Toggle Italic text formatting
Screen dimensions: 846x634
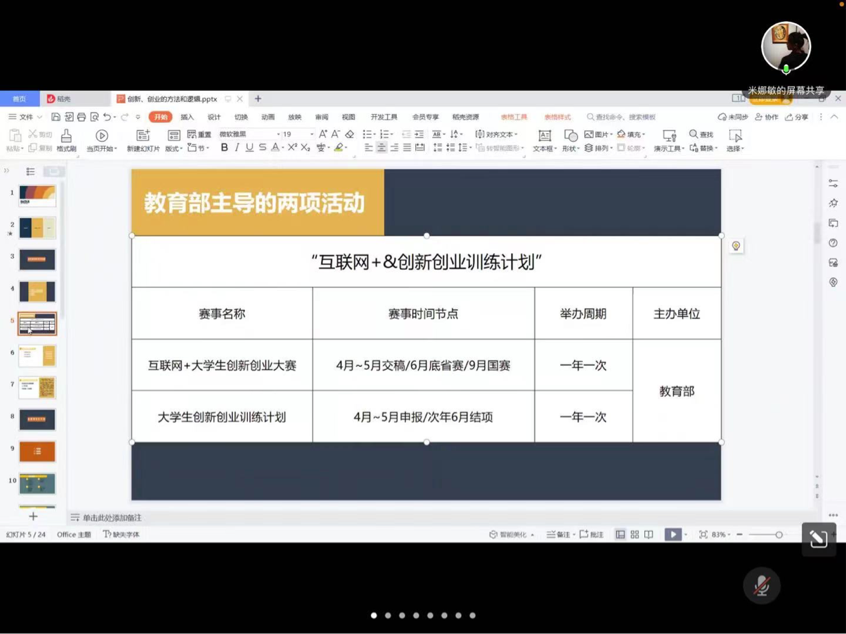(x=237, y=148)
